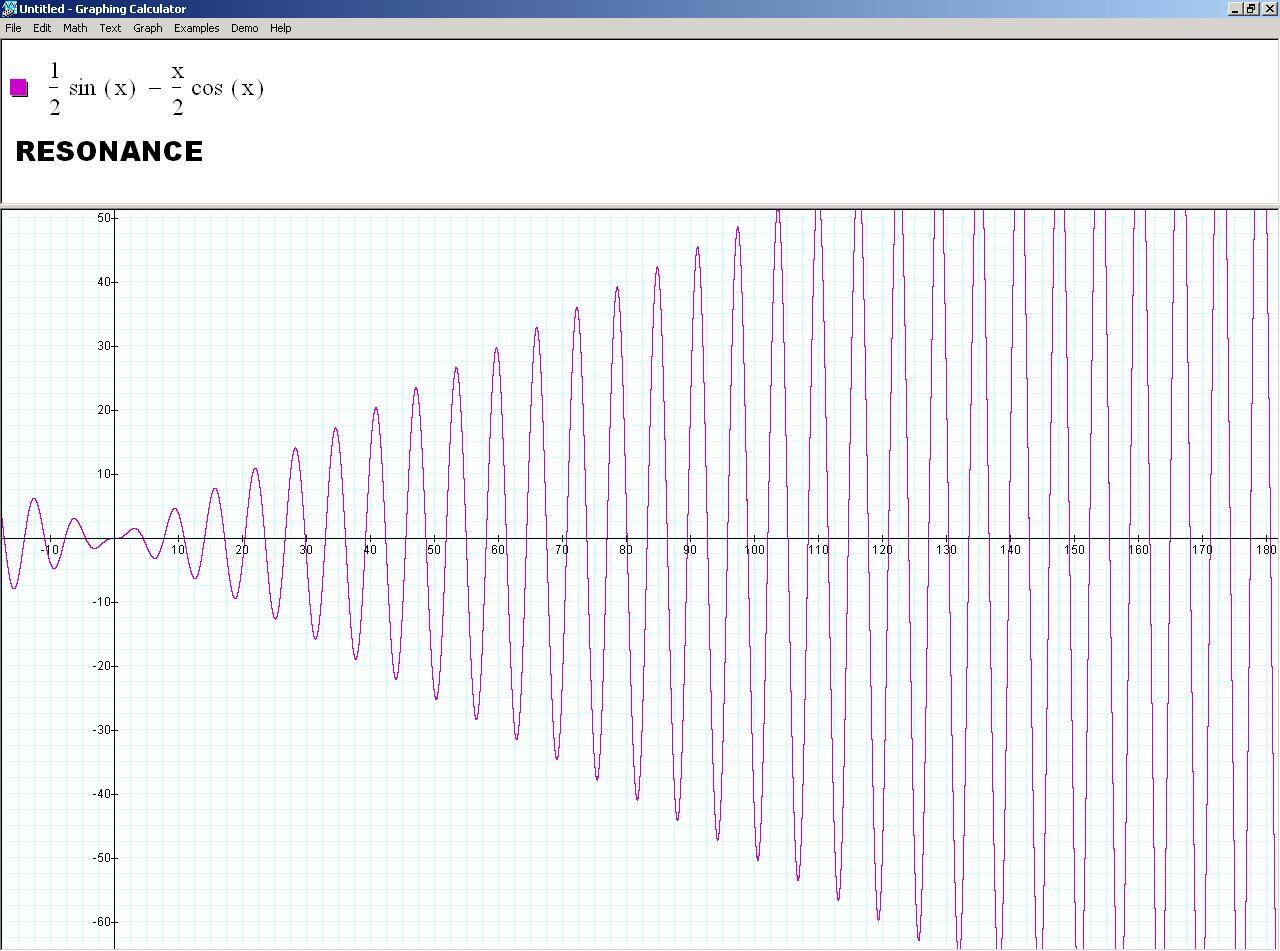Image resolution: width=1280 pixels, height=951 pixels.
Task: Click the magenta equation color swatch
Action: (19, 87)
